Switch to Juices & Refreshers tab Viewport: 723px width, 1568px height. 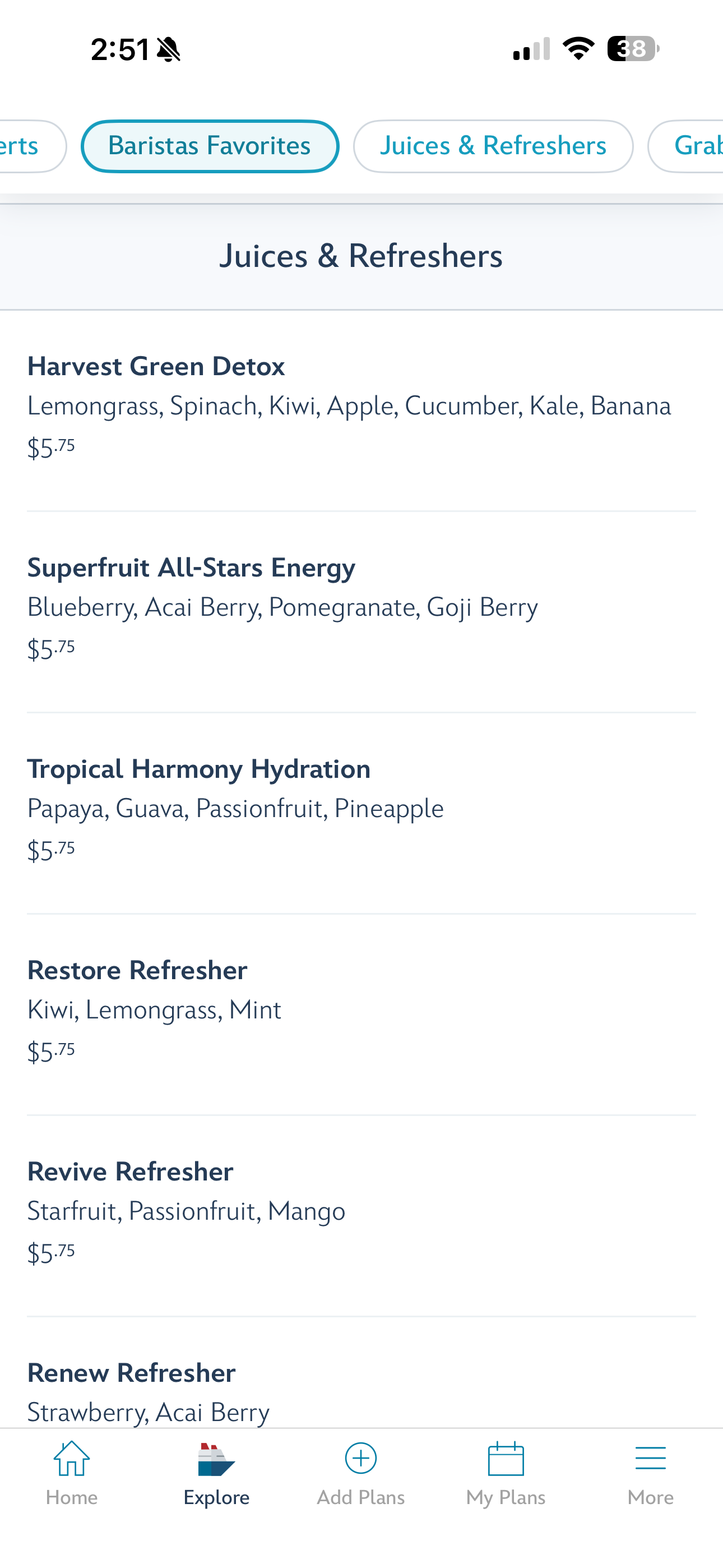pos(493,146)
